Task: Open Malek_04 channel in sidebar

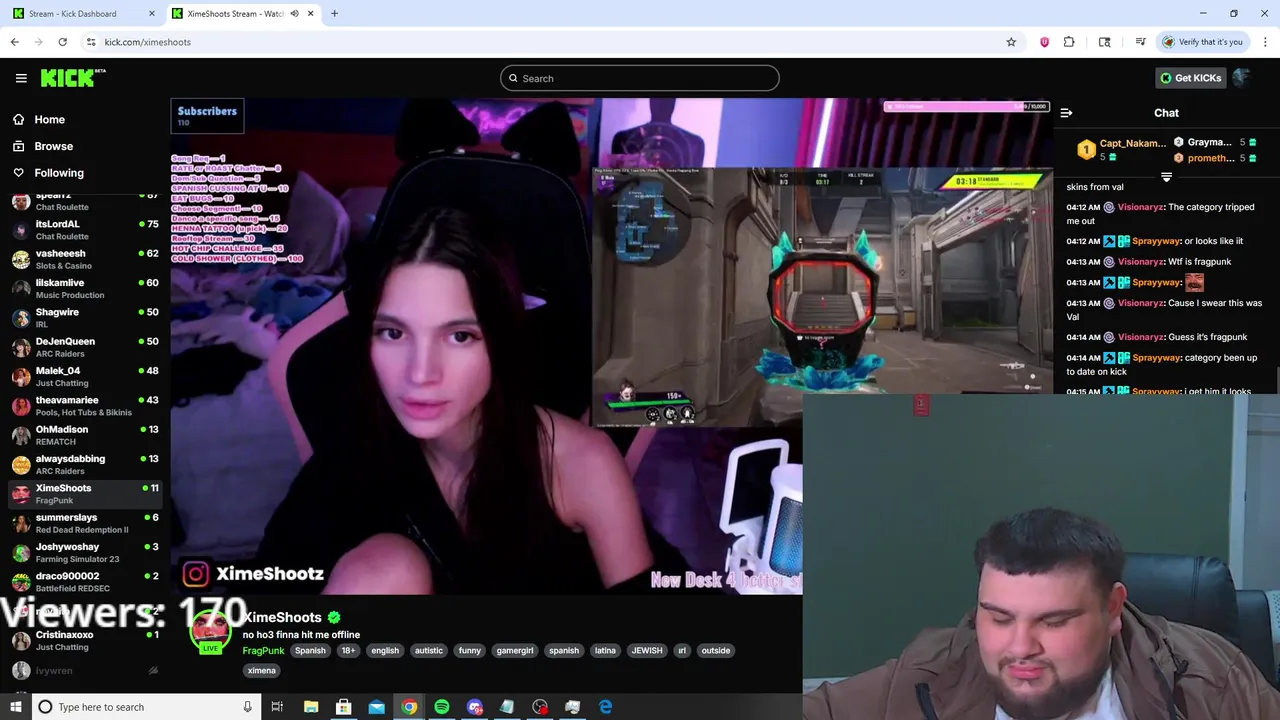Action: tap(85, 376)
